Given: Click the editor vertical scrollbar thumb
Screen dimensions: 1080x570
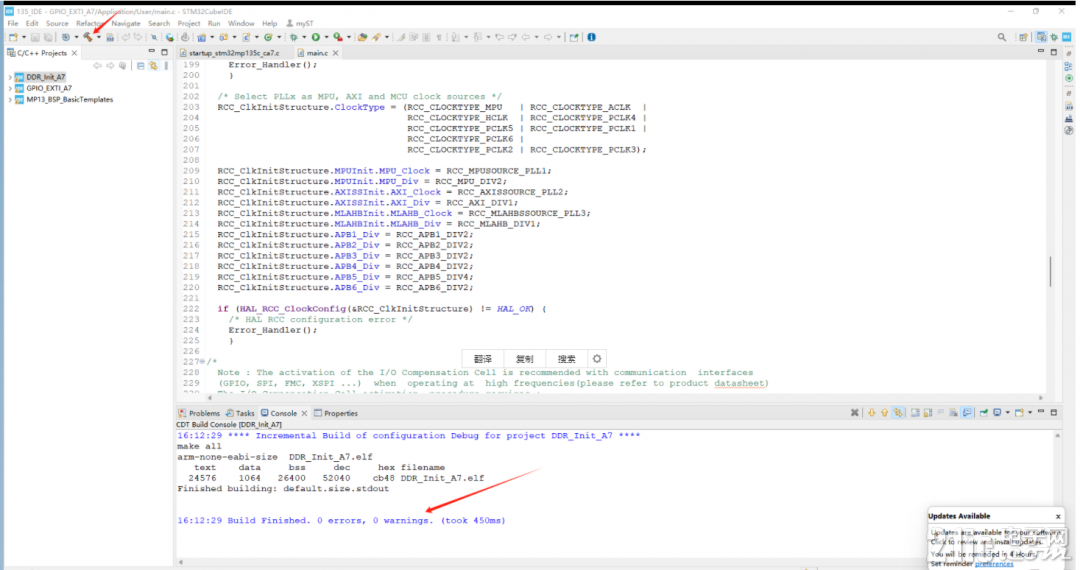Looking at the screenshot, I should (1050, 271).
